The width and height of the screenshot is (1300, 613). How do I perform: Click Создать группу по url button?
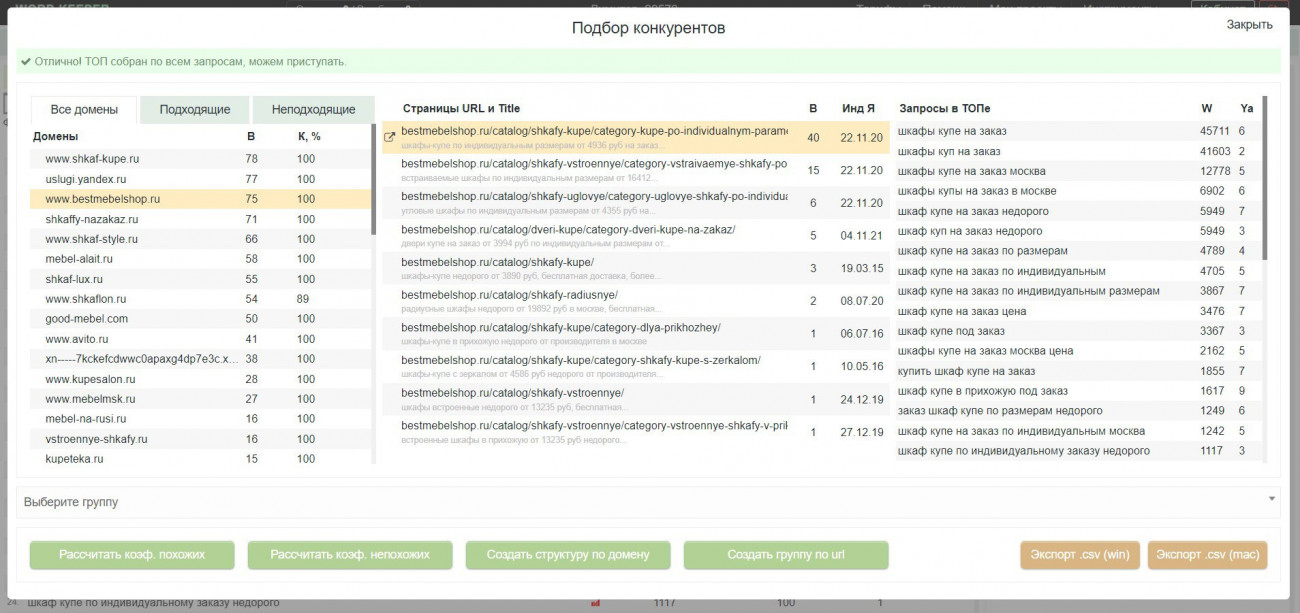click(x=786, y=555)
